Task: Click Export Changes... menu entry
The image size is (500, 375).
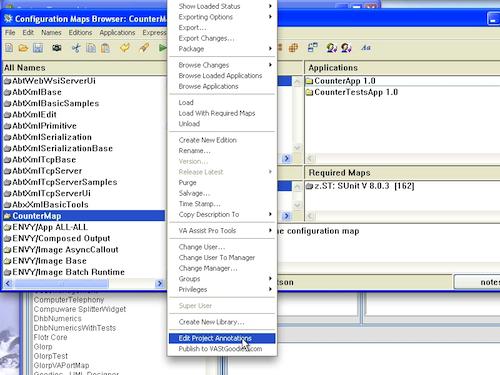Action: [x=222, y=38]
